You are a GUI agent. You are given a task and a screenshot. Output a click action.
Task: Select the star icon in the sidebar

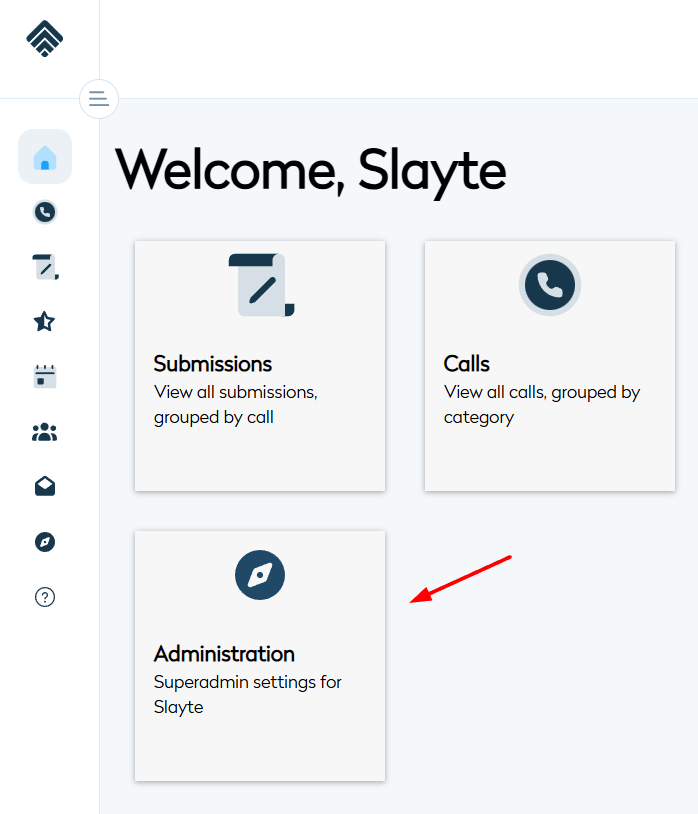point(45,321)
